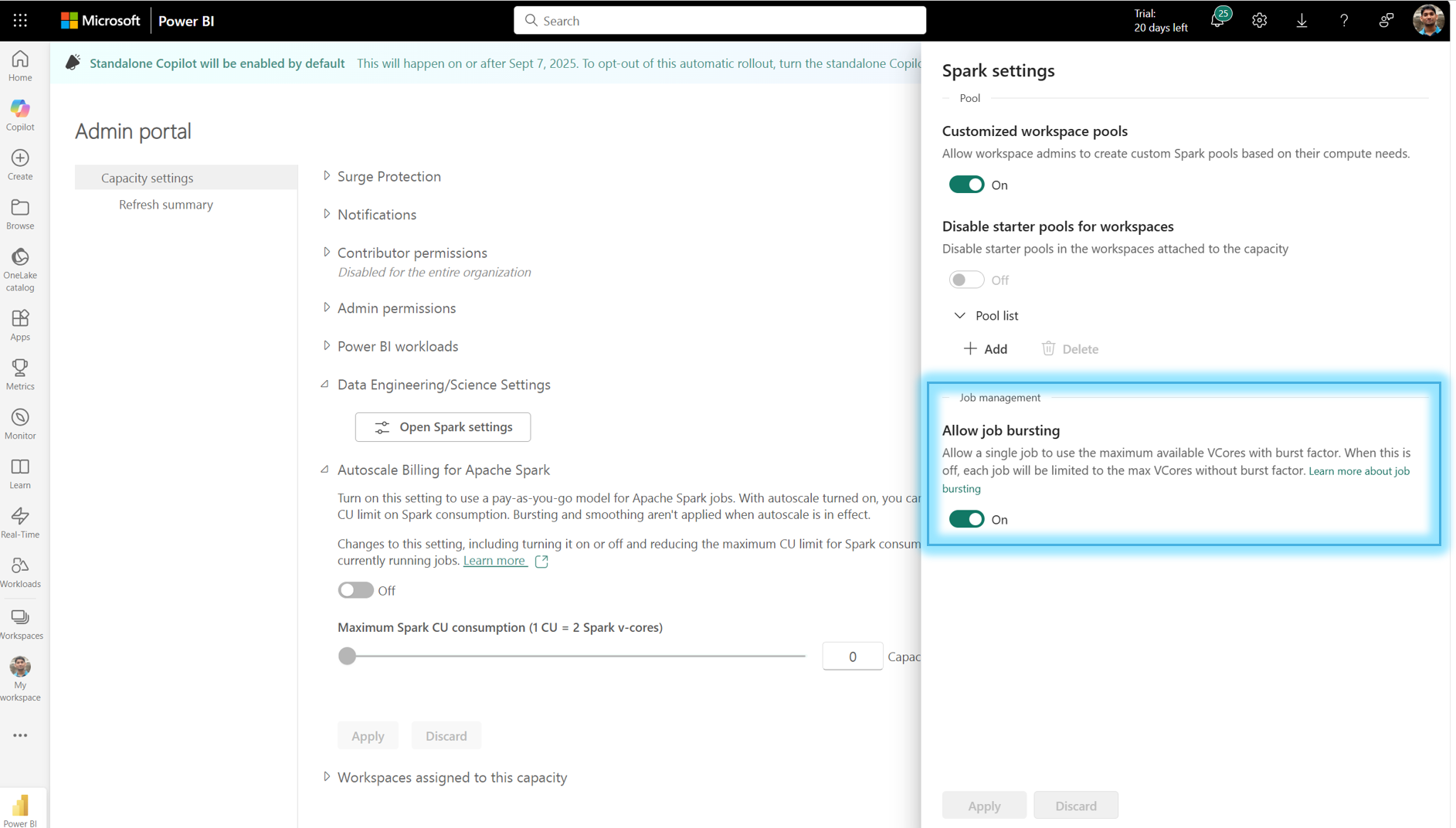Open the notifications bell icon
Screen dimensions: 1456x828
1218,20
